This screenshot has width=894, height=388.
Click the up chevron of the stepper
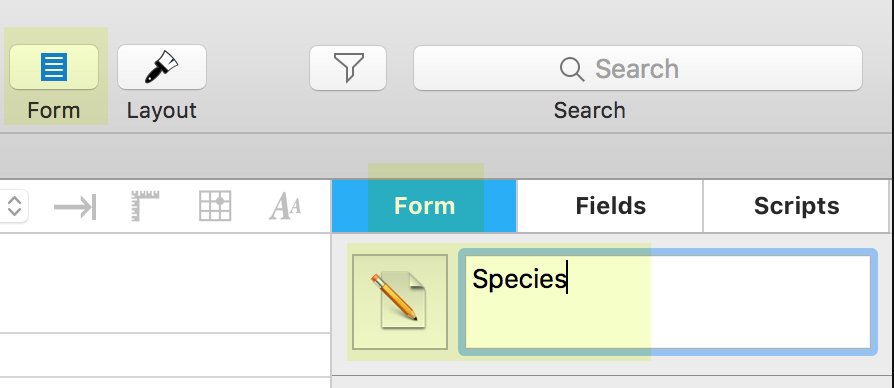pos(15,200)
